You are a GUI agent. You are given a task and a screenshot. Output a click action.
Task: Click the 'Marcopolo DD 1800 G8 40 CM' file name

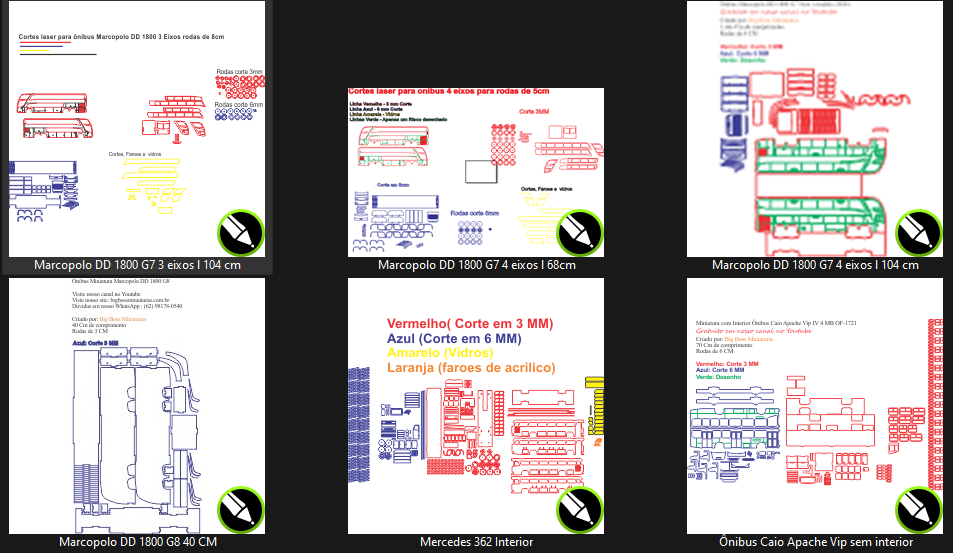(x=137, y=542)
